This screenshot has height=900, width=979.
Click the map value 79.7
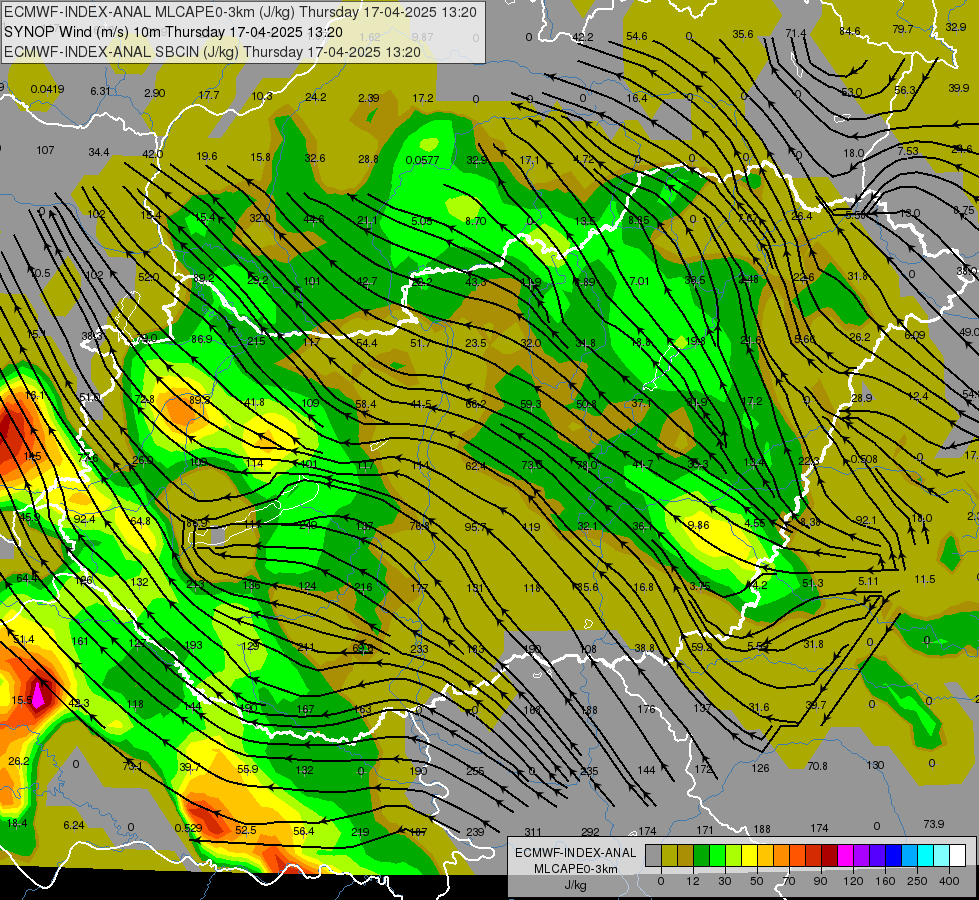tap(903, 29)
